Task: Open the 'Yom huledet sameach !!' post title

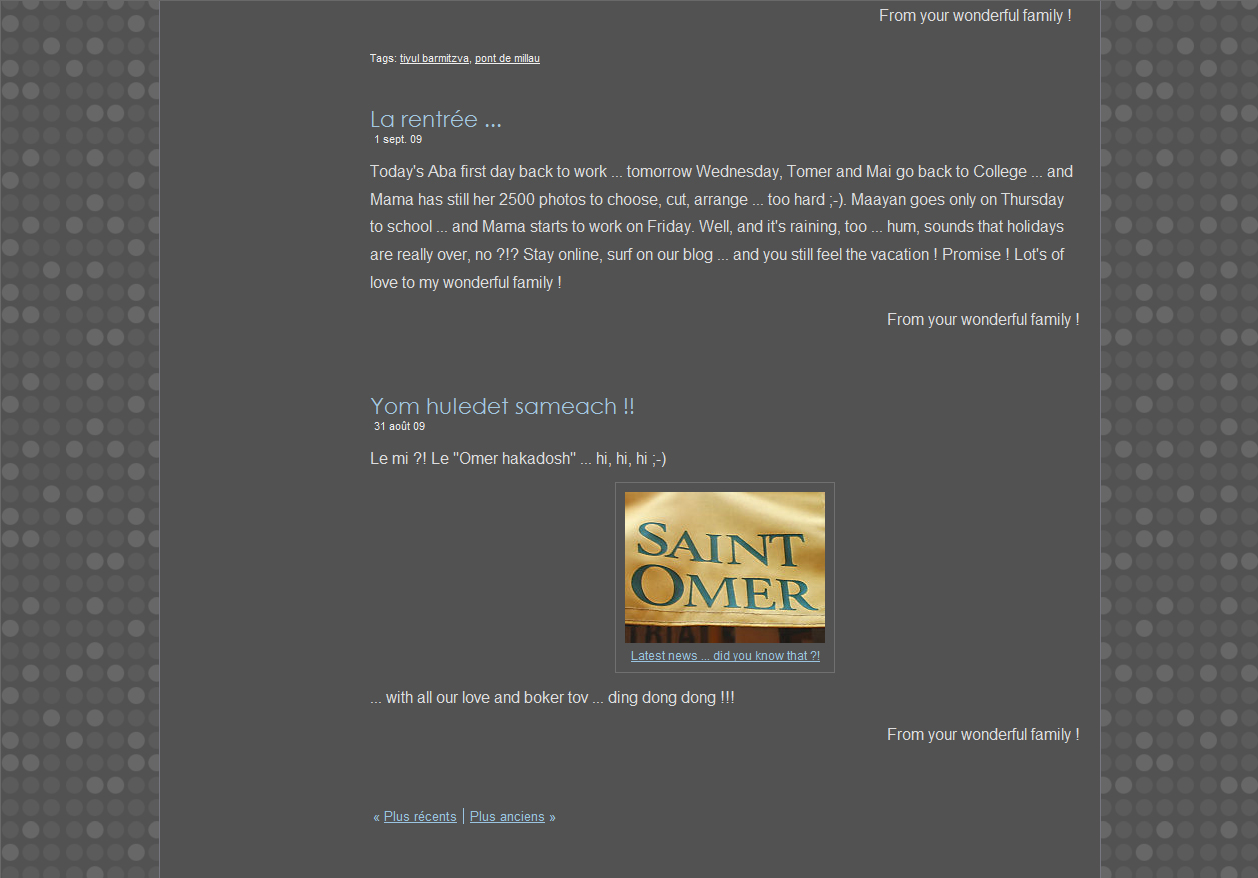Action: tap(502, 406)
